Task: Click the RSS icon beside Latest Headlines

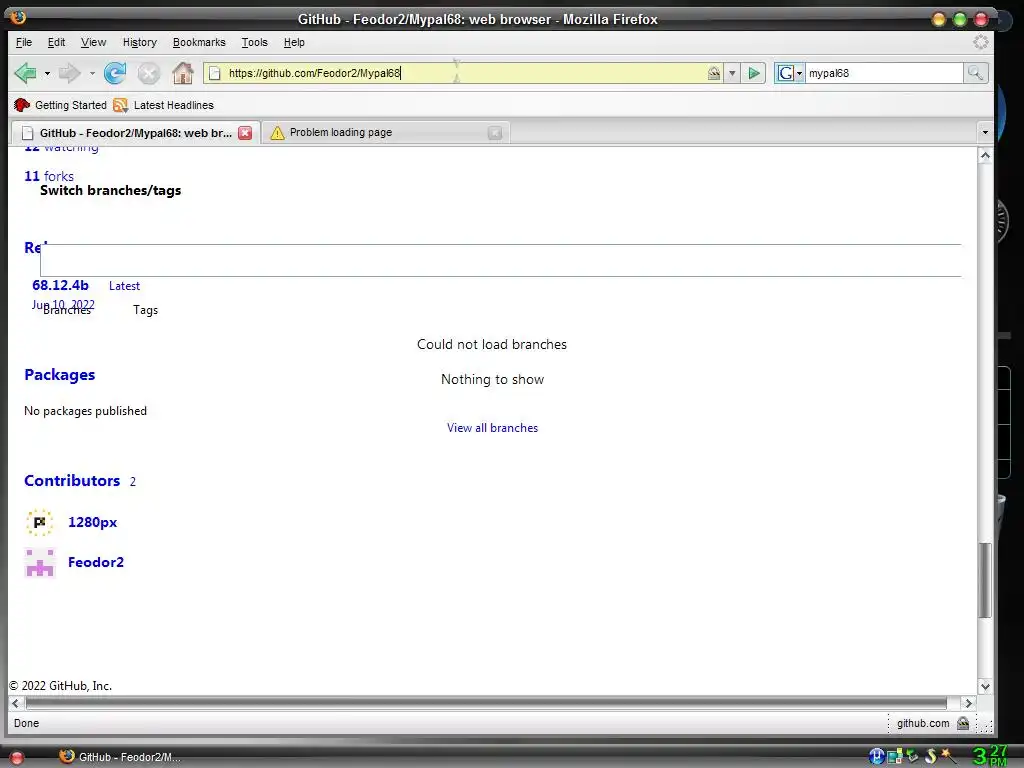Action: click(x=120, y=105)
